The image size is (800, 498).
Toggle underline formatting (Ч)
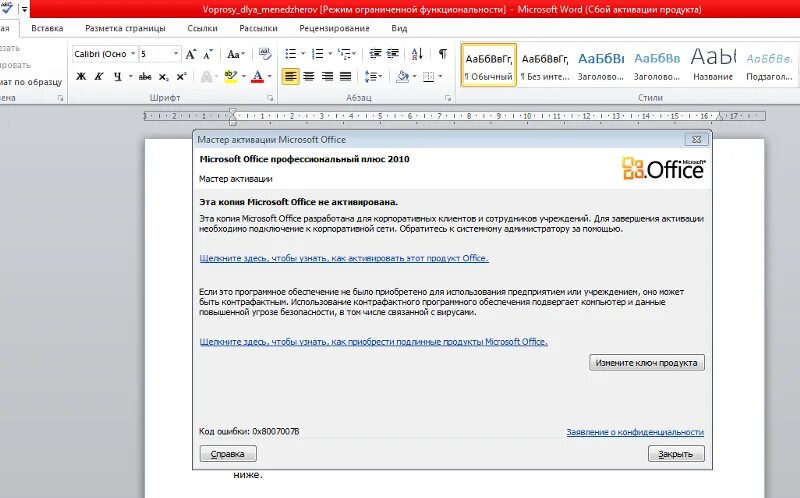(118, 77)
